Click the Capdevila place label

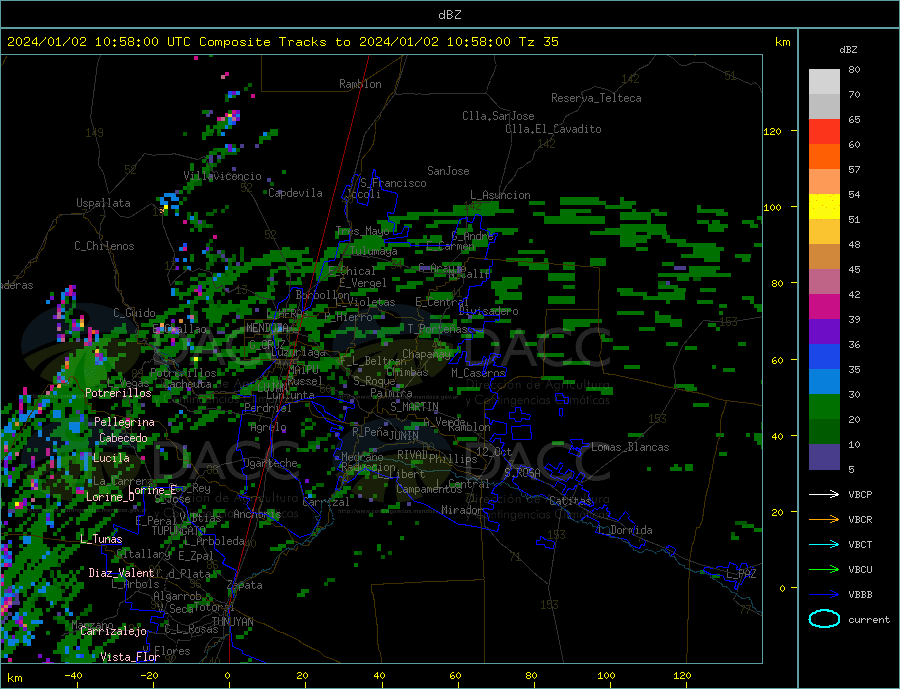296,193
